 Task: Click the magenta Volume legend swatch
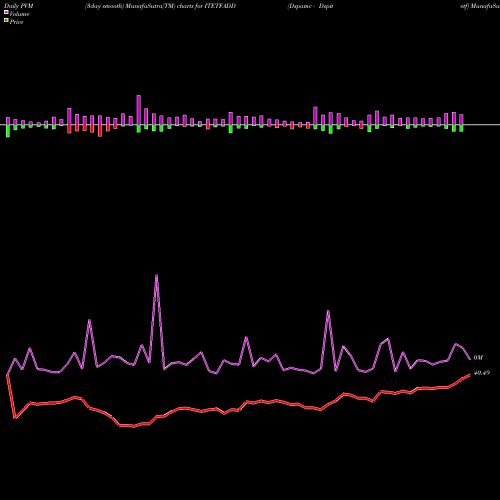(6, 12)
